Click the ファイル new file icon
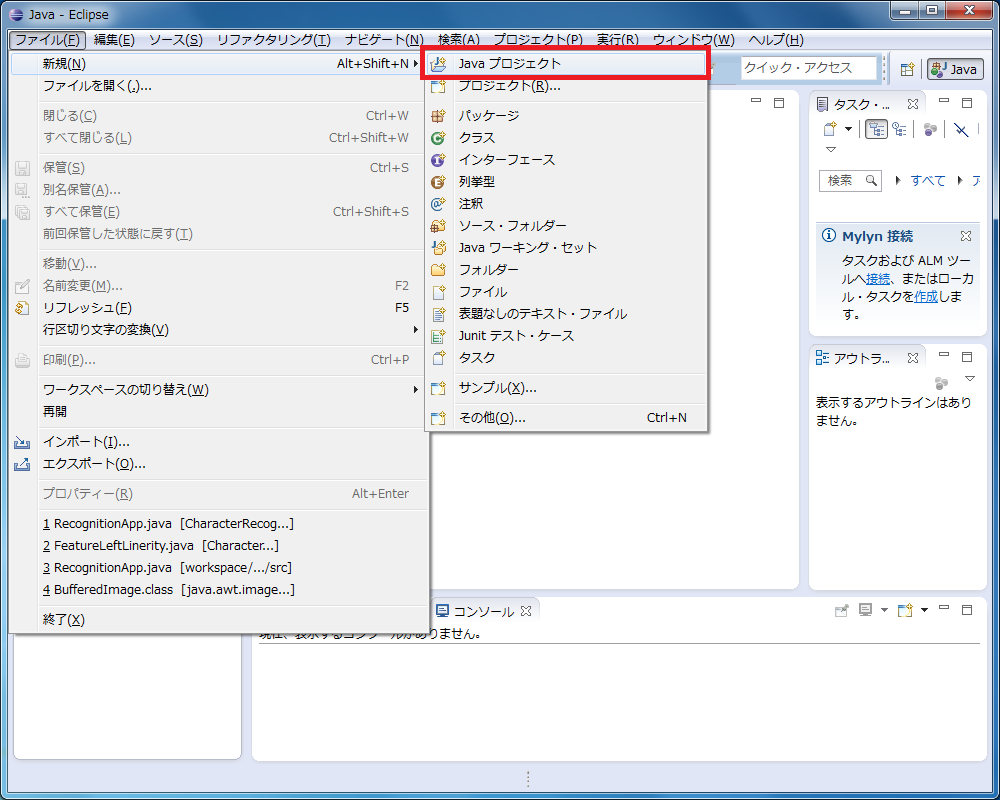 tap(438, 292)
